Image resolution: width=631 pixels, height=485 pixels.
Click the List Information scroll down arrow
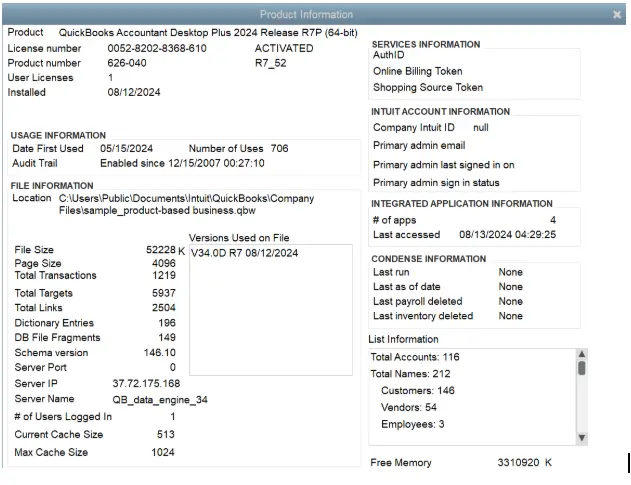pyautogui.click(x=582, y=438)
